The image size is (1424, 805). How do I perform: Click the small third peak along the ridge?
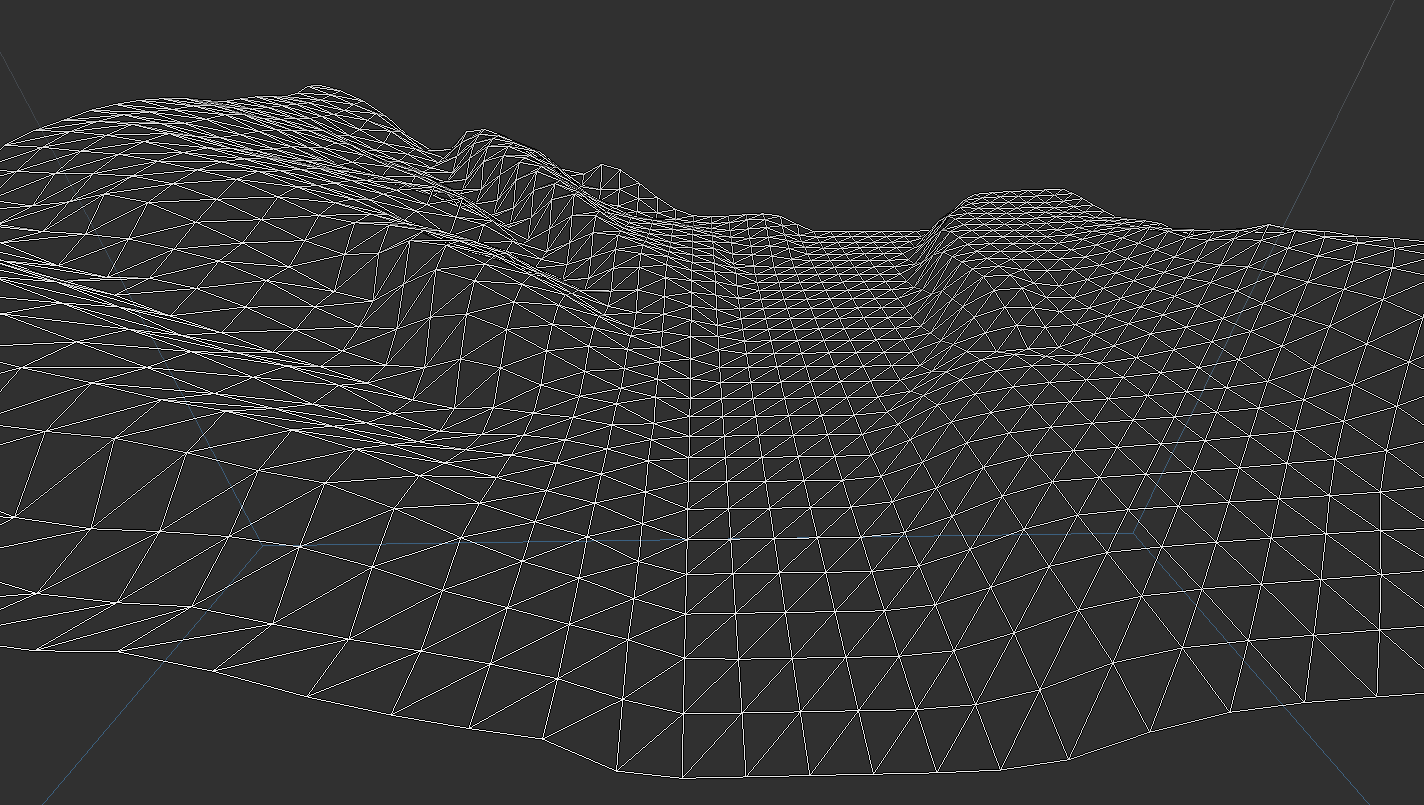[x=603, y=168]
